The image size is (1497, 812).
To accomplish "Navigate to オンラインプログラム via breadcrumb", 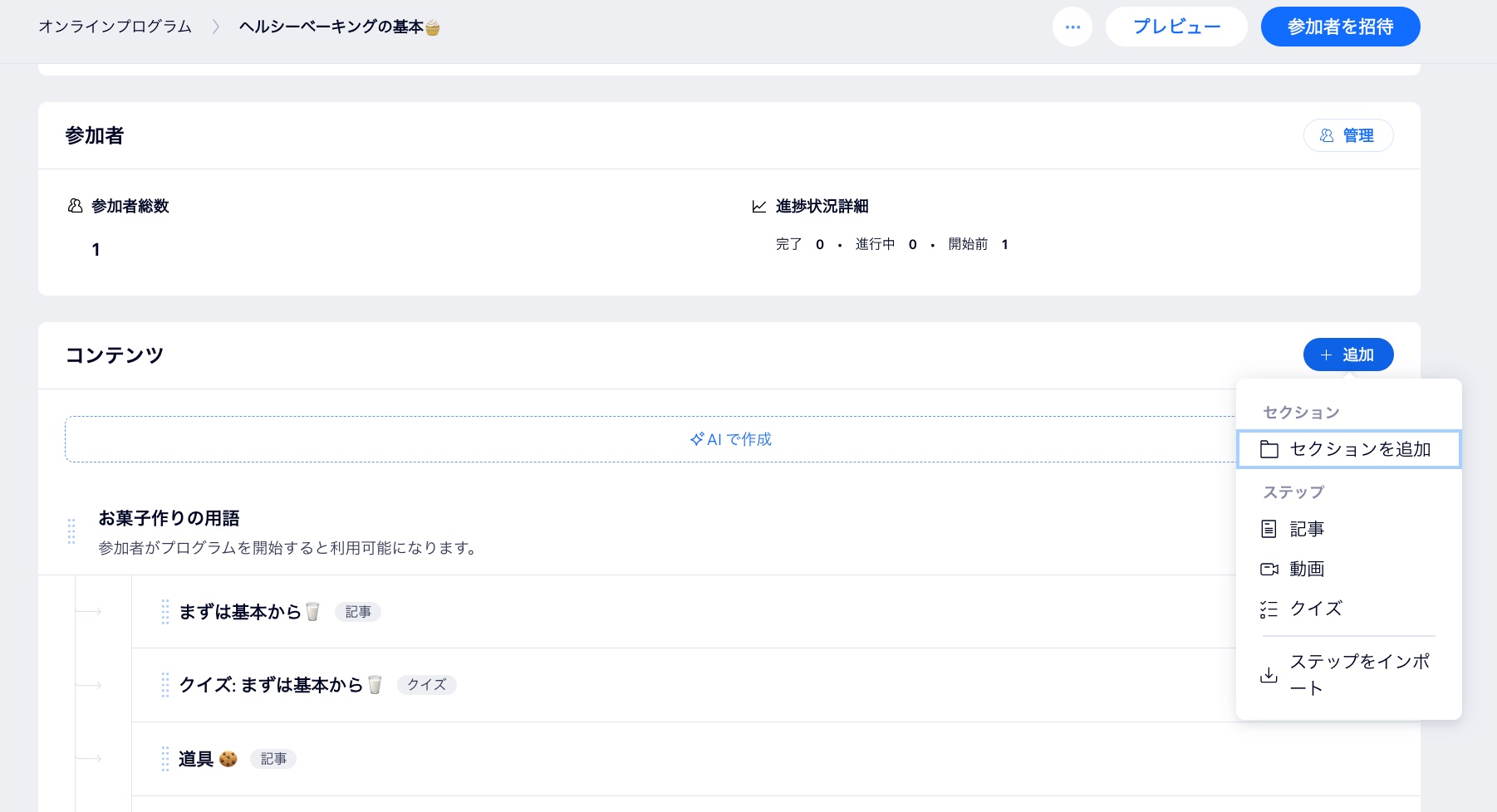I will [x=115, y=26].
